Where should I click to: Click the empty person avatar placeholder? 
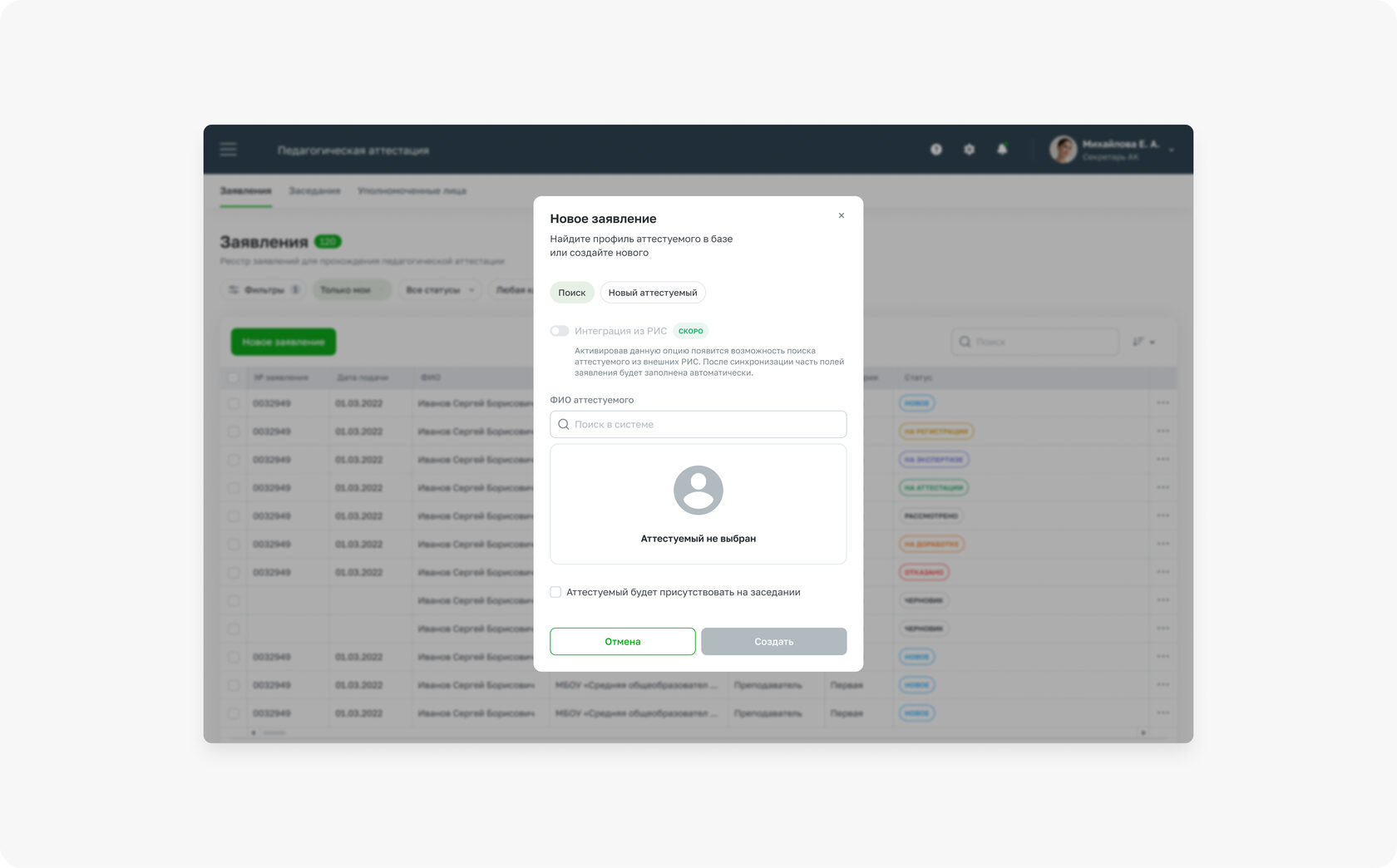(x=698, y=491)
